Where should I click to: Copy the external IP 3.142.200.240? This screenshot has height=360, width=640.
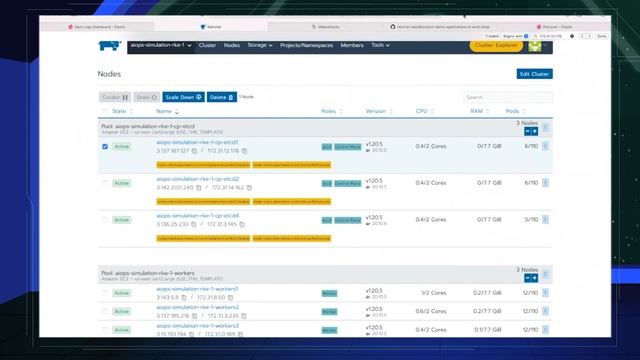point(198,188)
